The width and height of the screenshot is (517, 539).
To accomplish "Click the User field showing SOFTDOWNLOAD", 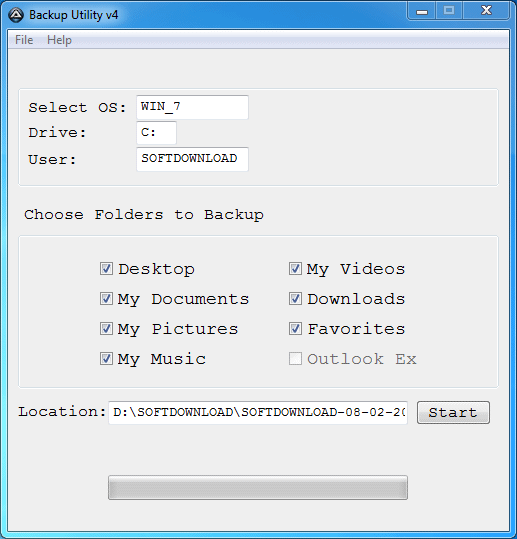I will [192, 159].
